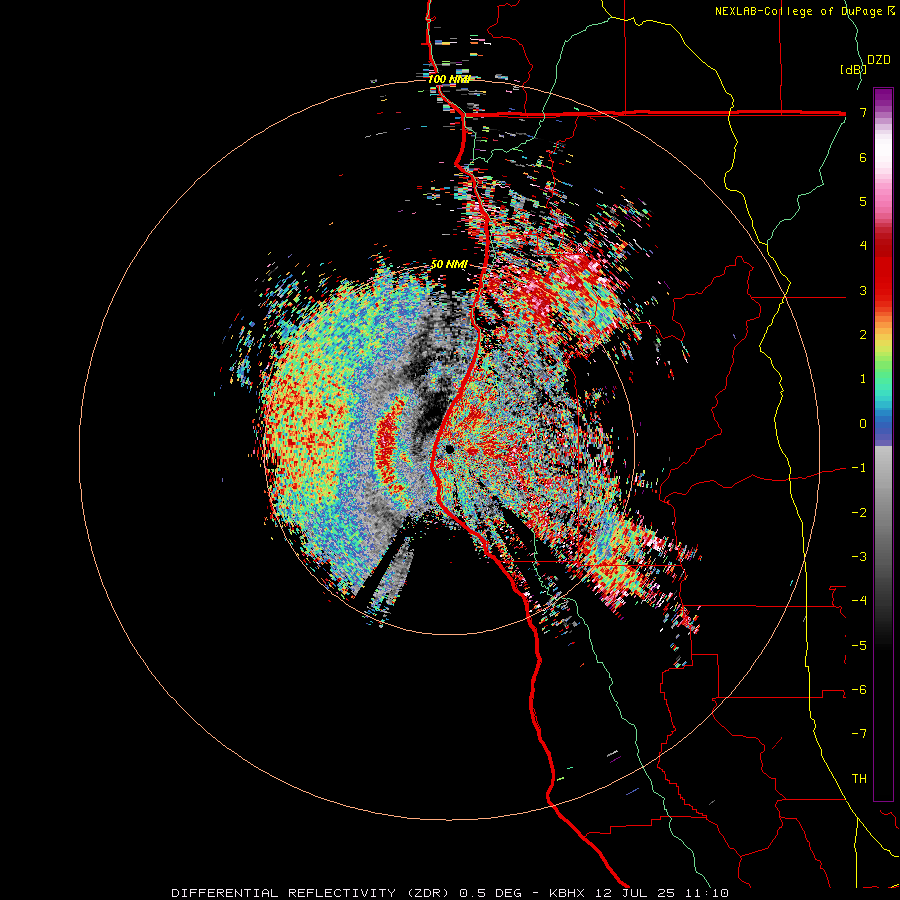The height and width of the screenshot is (900, 900).
Task: Click the -1 dB value on color scale
Action: [859, 468]
